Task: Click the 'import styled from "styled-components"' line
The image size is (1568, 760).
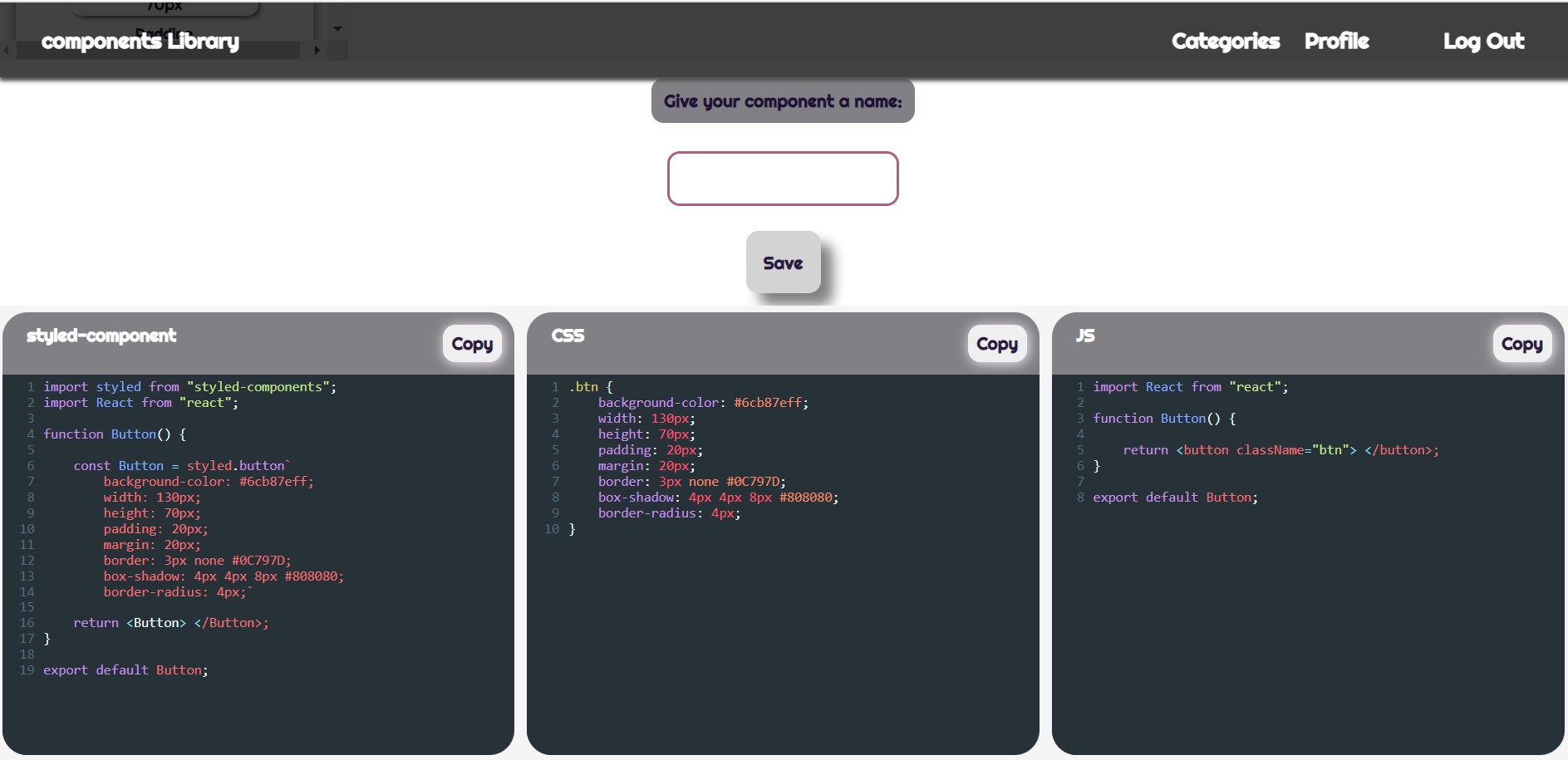Action: tap(190, 387)
